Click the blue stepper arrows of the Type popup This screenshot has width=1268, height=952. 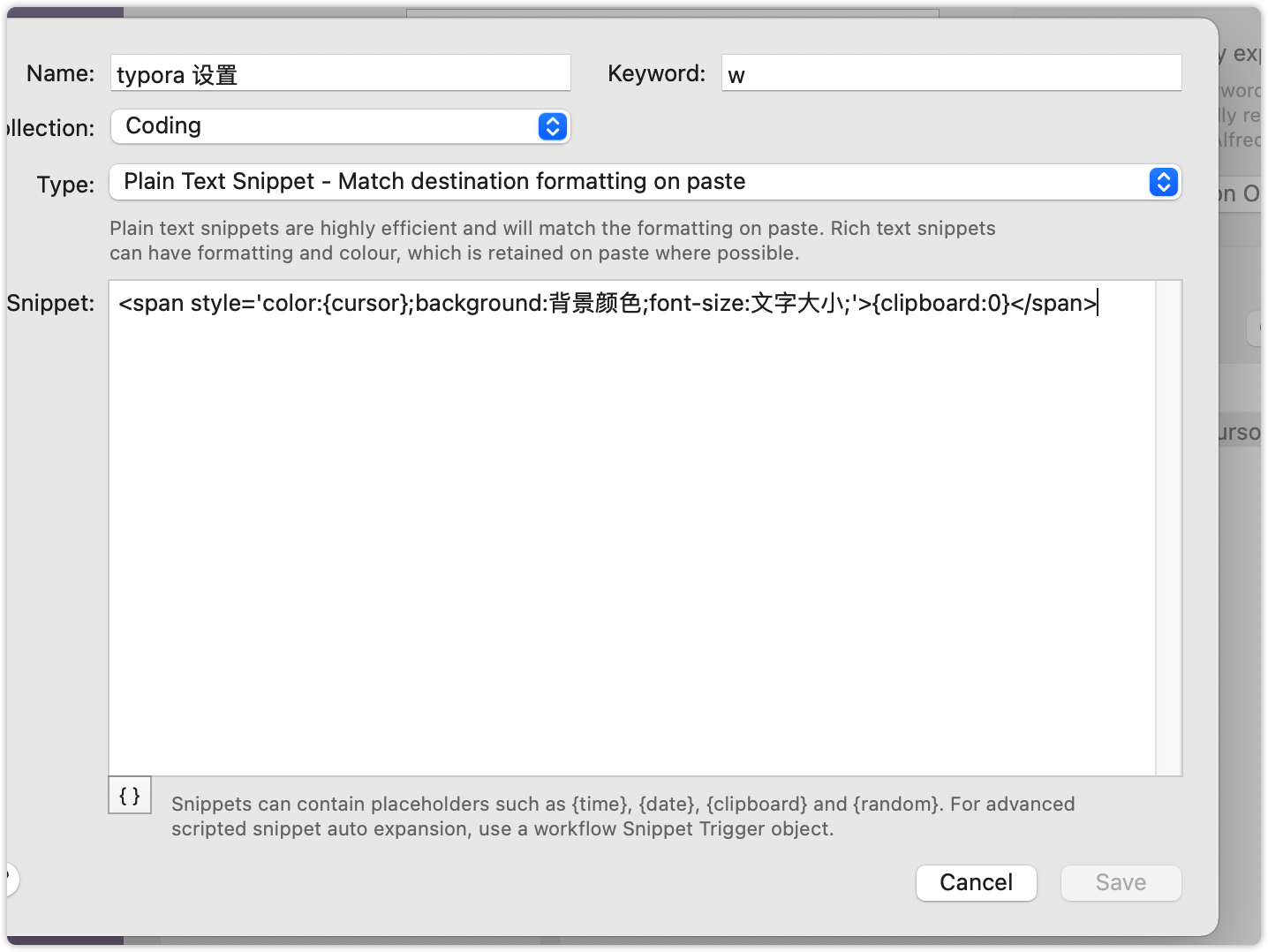click(1163, 182)
